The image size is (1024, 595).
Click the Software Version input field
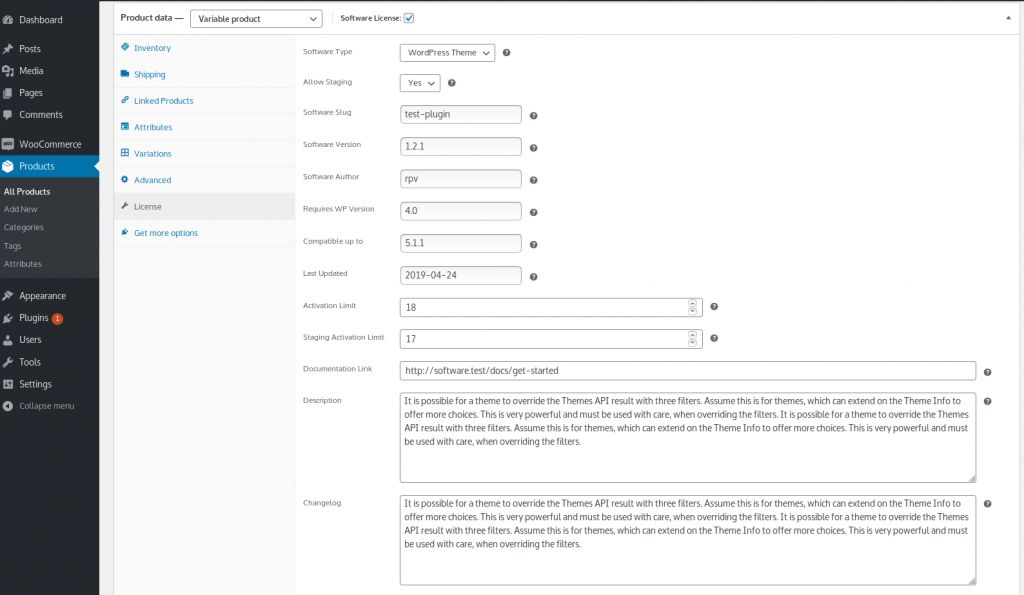coord(460,146)
